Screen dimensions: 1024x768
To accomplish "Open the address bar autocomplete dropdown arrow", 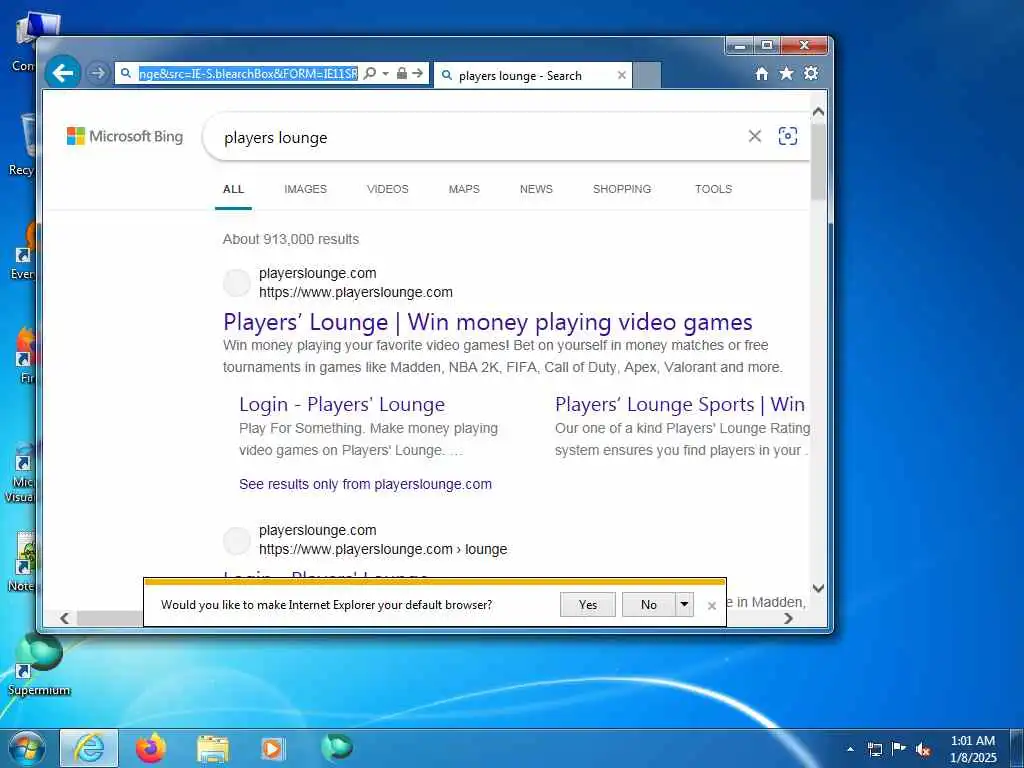I will [385, 74].
